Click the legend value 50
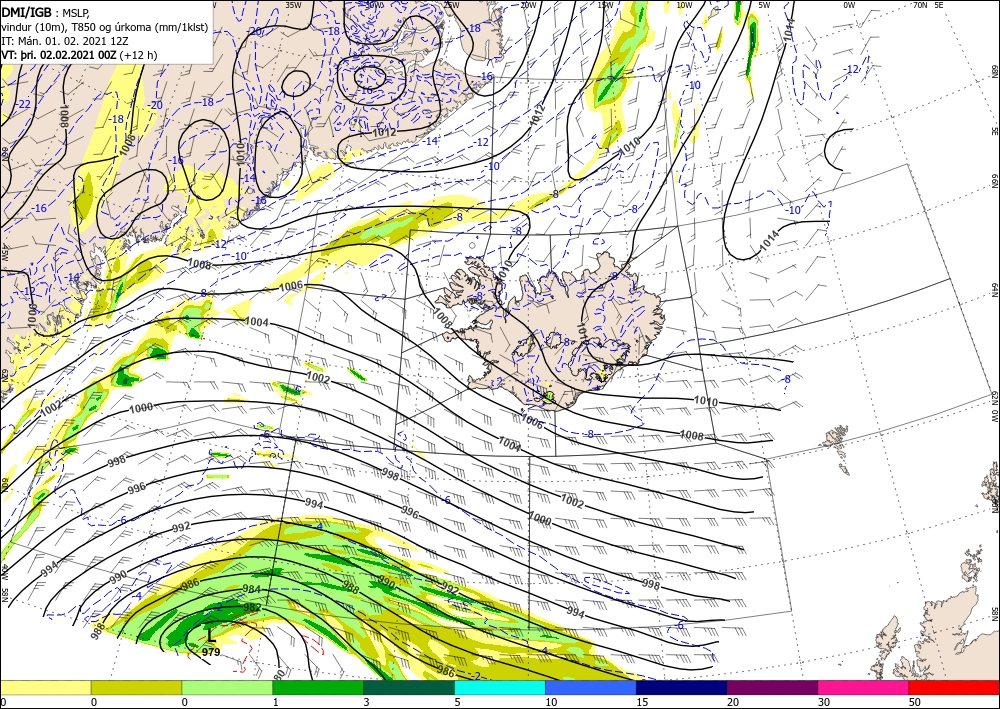1000x709 pixels. tap(914, 703)
